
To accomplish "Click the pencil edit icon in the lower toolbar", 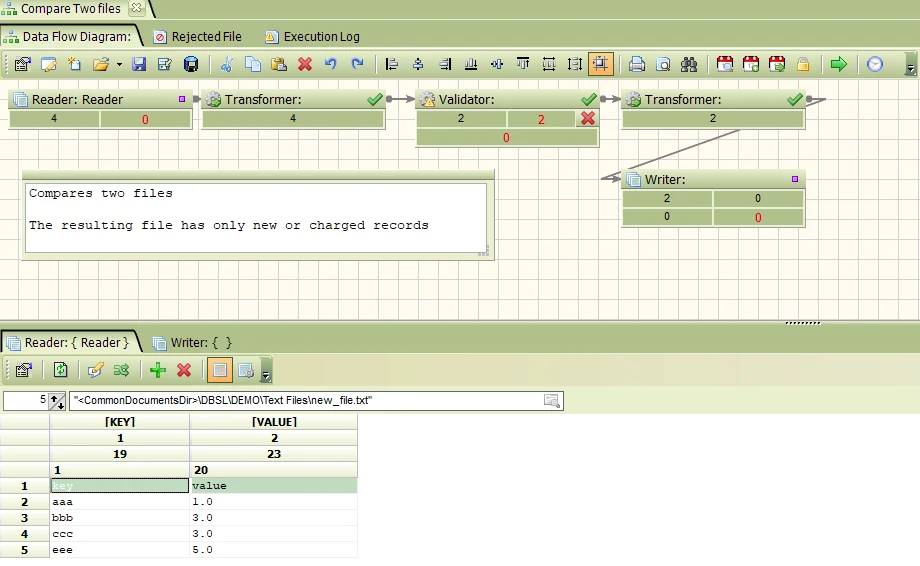I will click(x=95, y=370).
